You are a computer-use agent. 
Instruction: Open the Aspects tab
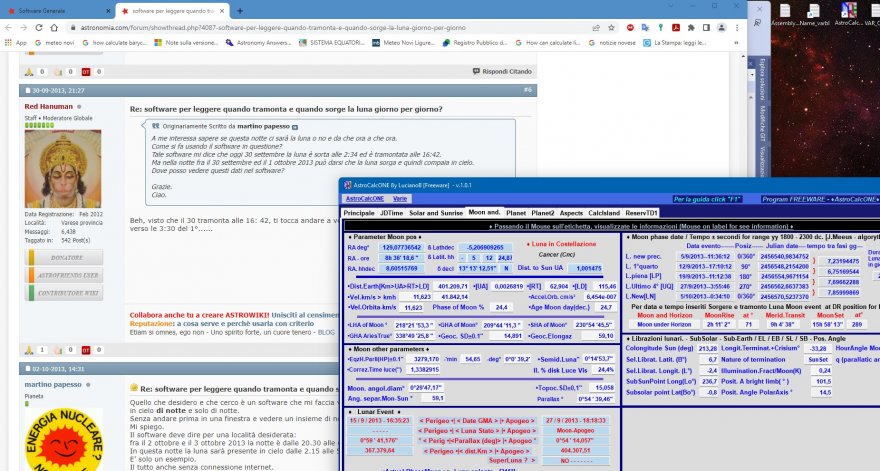tap(571, 213)
